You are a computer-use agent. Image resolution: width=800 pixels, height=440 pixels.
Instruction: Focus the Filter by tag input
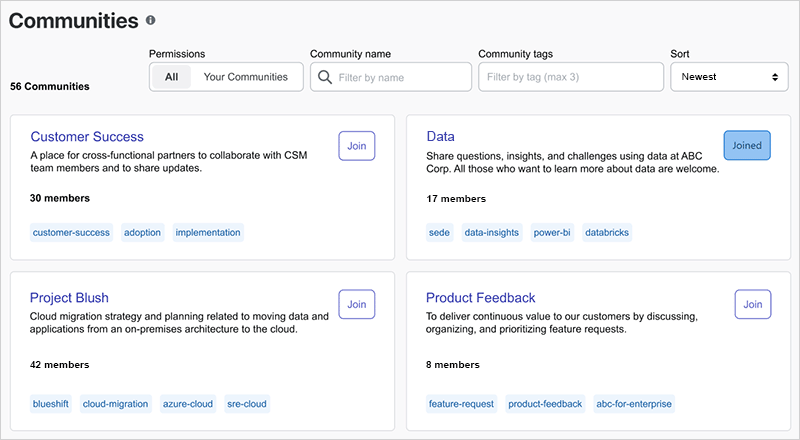tap(570, 77)
